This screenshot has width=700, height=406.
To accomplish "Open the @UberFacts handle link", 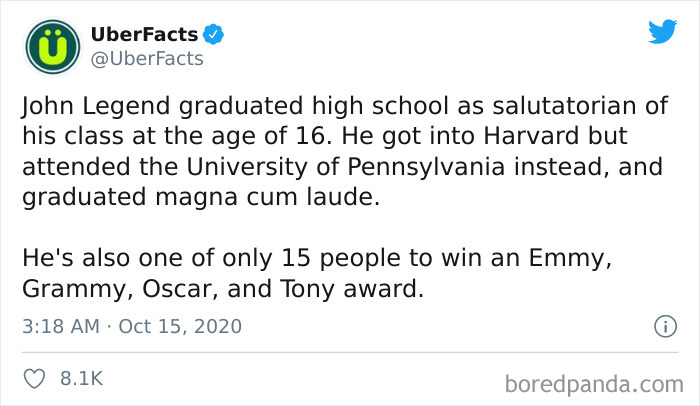I will (x=147, y=59).
